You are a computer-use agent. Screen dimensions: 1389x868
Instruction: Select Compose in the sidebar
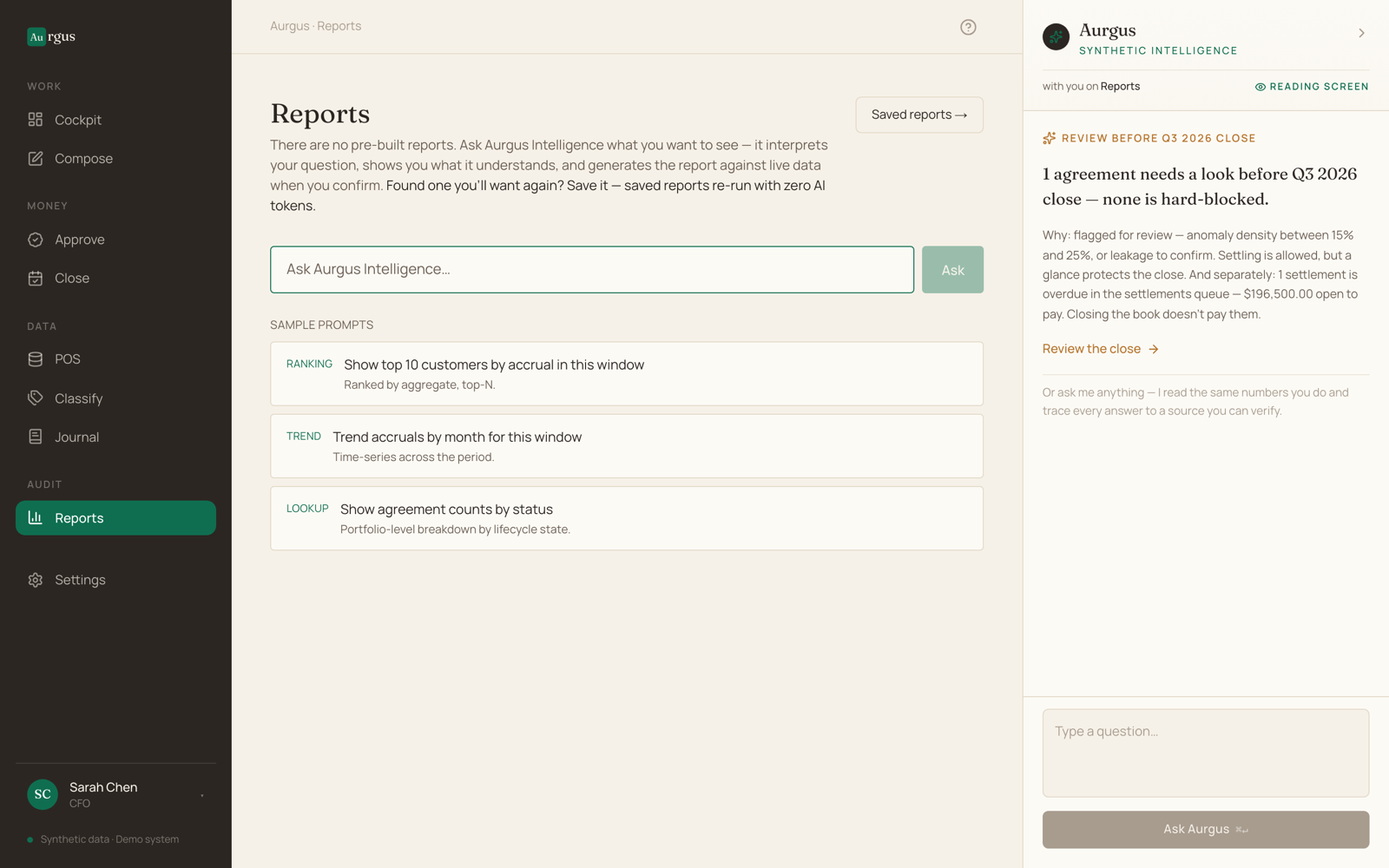point(115,158)
